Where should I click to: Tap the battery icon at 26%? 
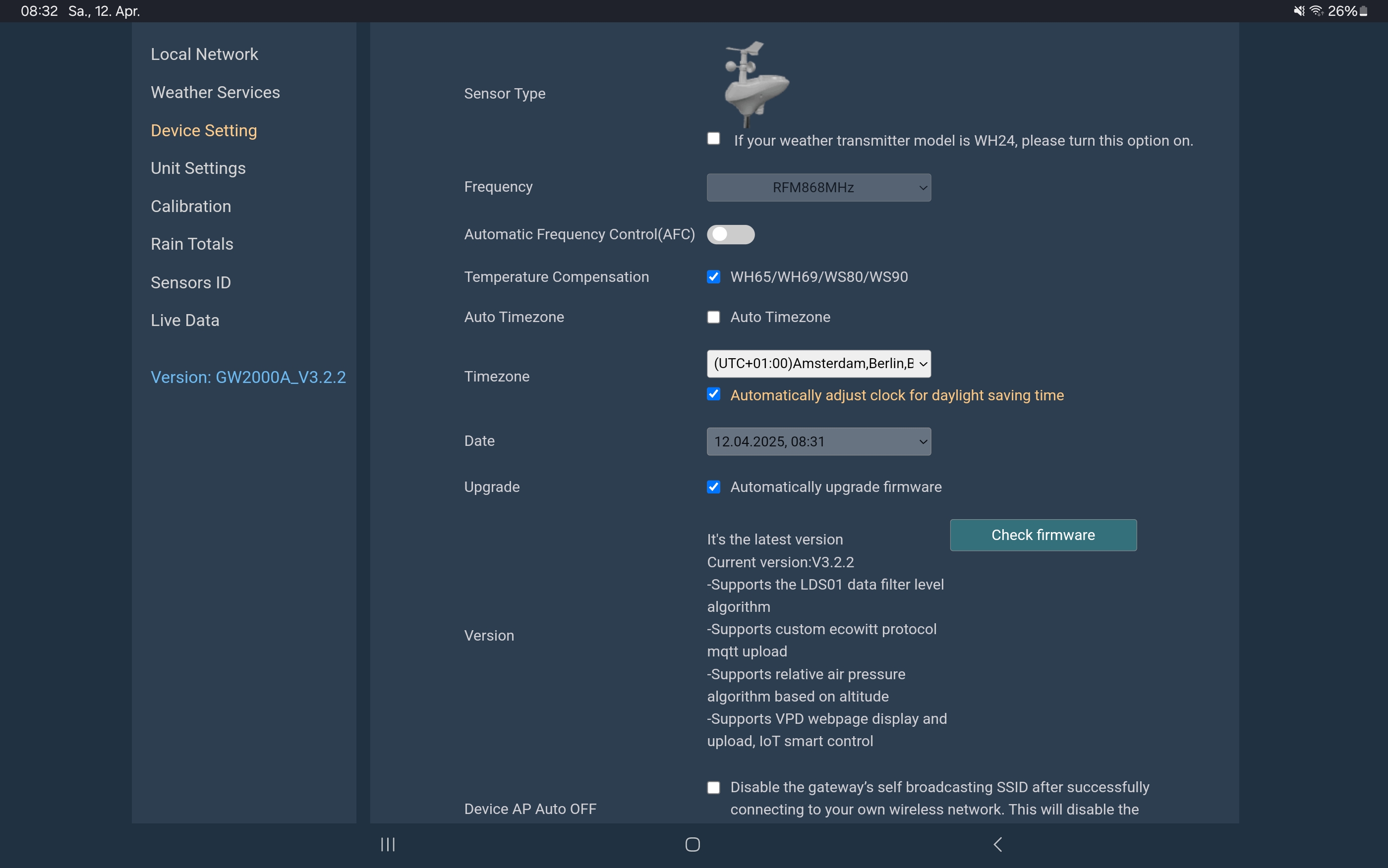tap(1363, 11)
